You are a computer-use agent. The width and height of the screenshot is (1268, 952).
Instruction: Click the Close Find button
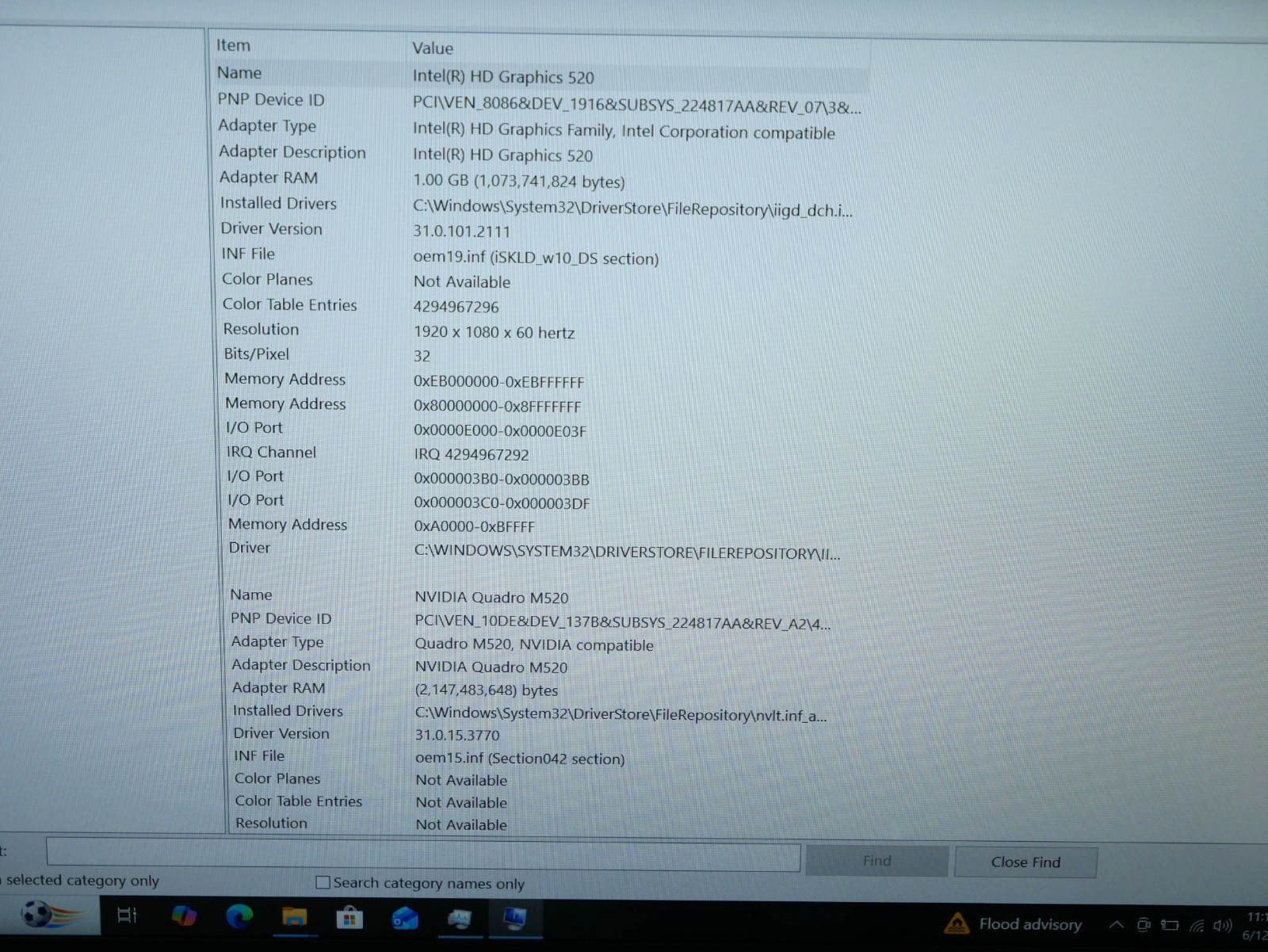[1025, 862]
